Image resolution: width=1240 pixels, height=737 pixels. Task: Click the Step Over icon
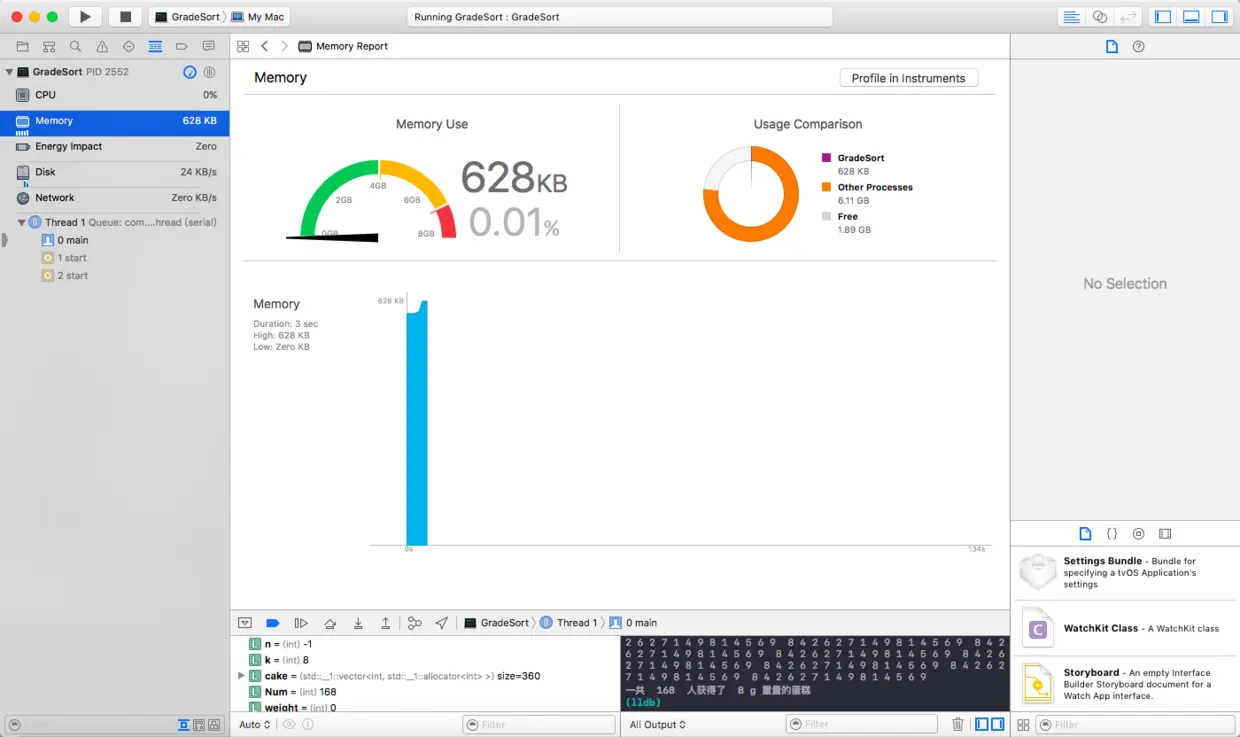point(330,623)
